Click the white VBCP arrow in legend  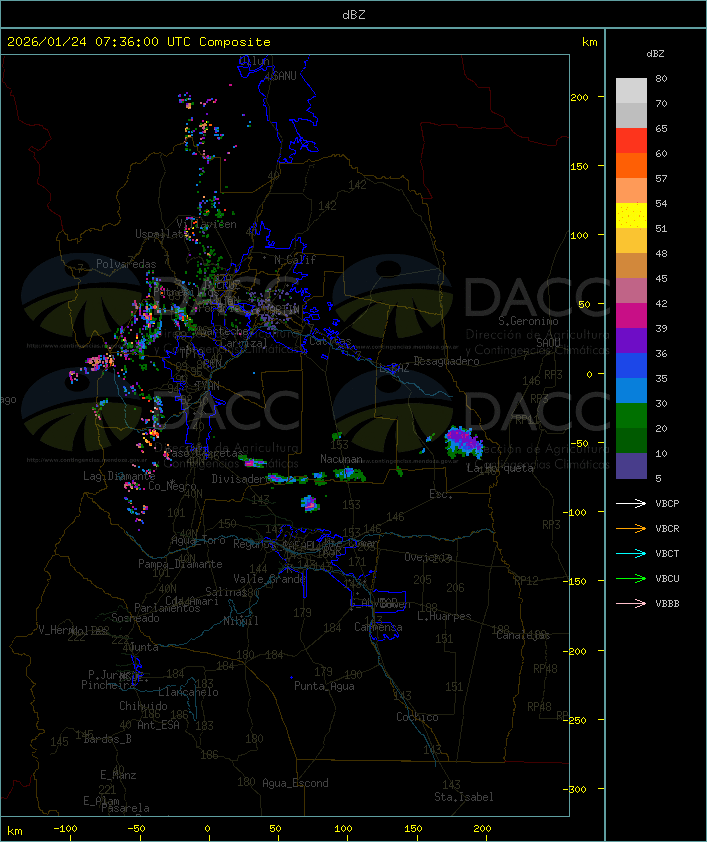pyautogui.click(x=632, y=504)
